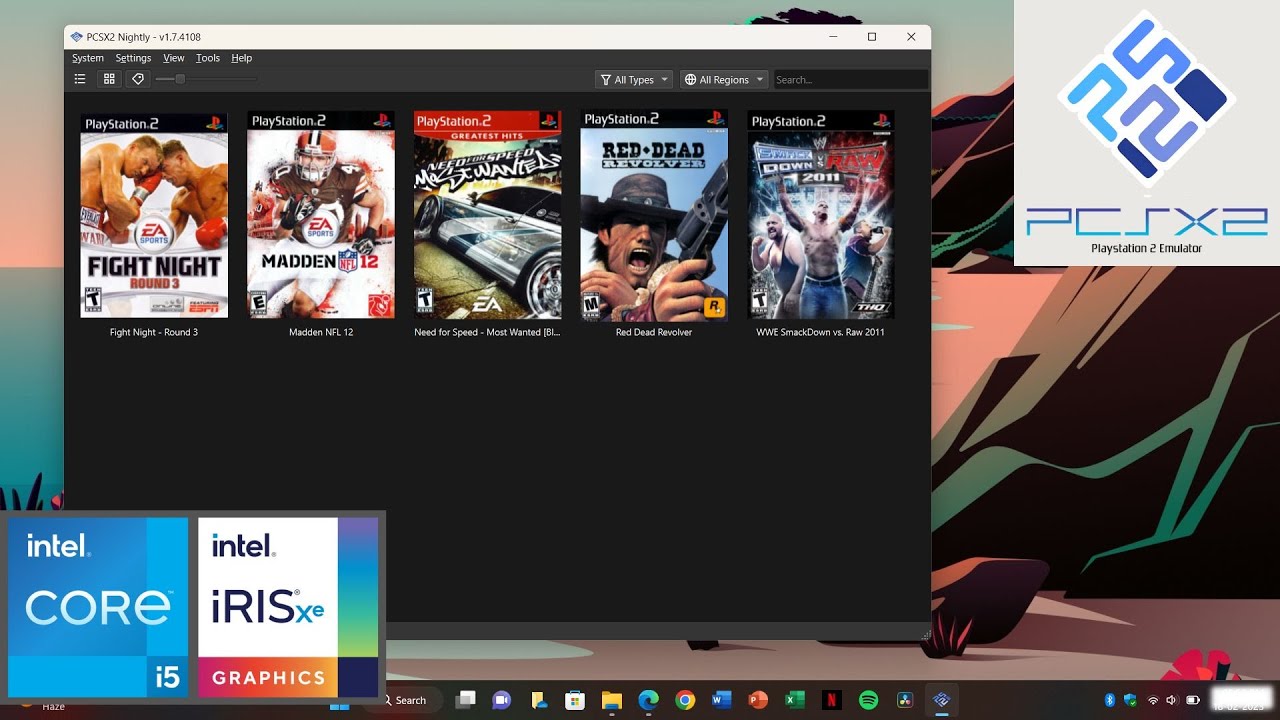Click the game list search field
Screen dimensions: 1280x720
click(851, 80)
